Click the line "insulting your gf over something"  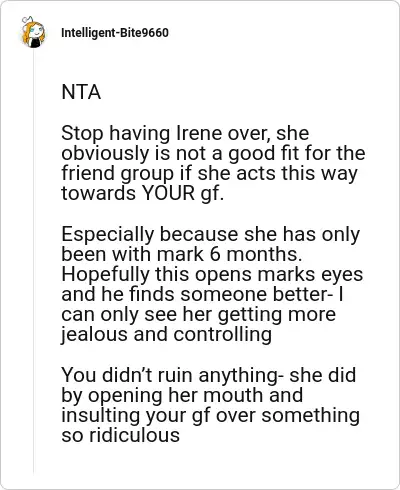[211, 415]
